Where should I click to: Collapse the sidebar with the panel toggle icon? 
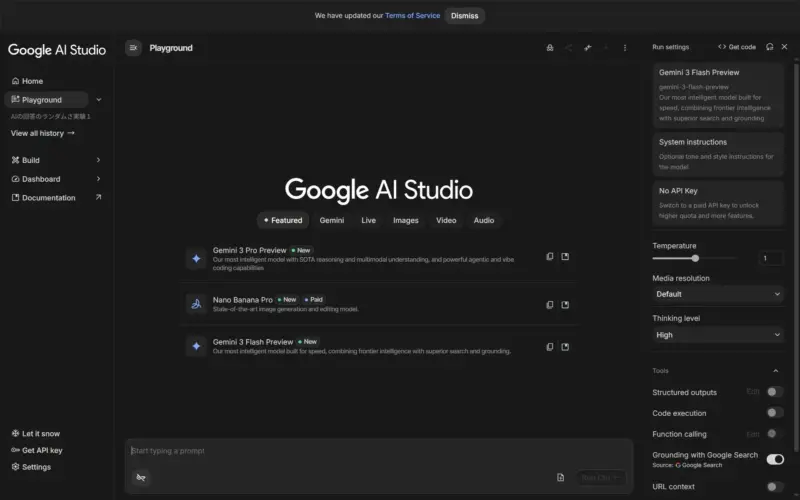coord(133,48)
